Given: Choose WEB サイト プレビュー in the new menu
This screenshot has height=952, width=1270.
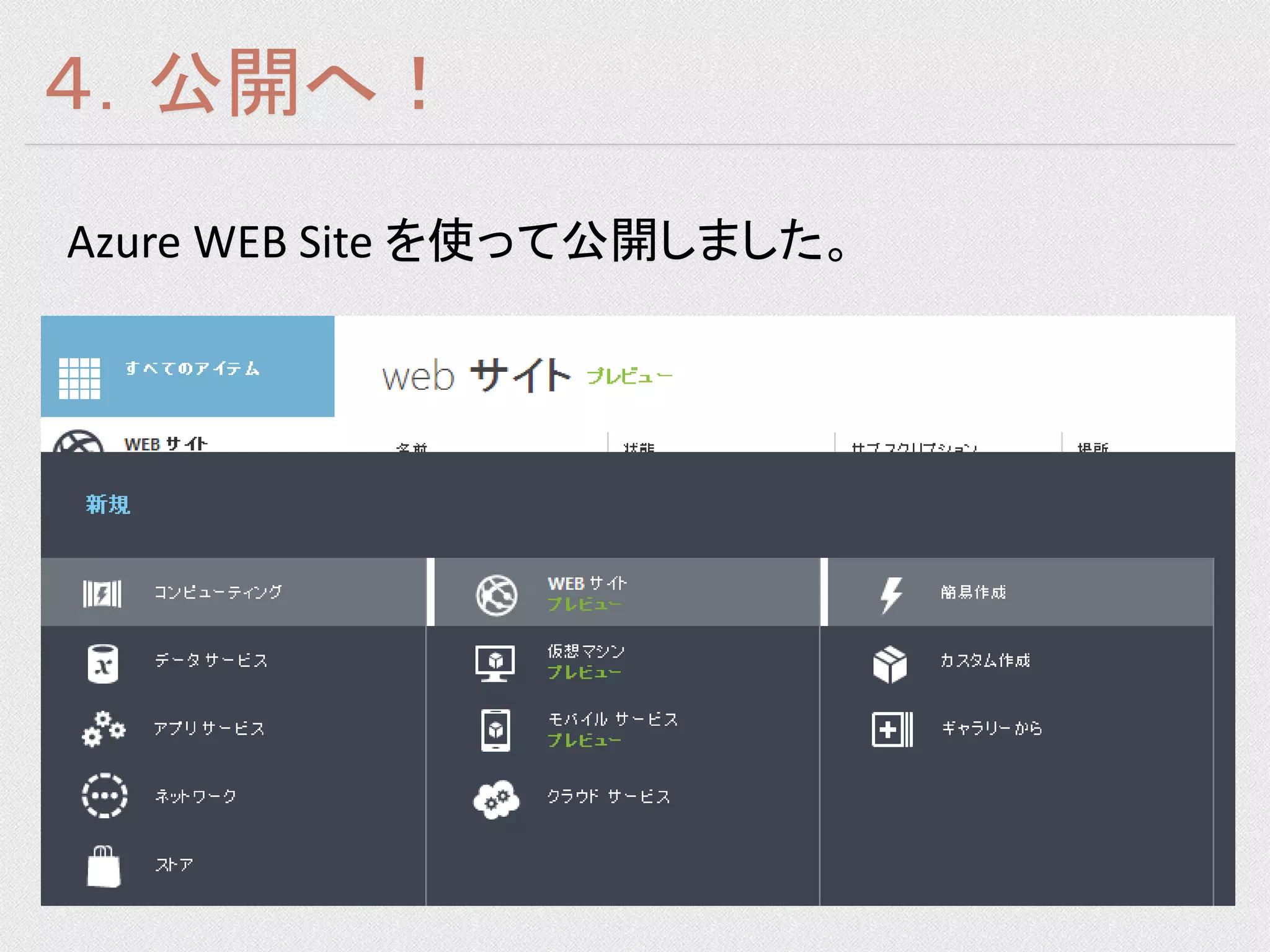Looking at the screenshot, I should pyautogui.click(x=627, y=592).
